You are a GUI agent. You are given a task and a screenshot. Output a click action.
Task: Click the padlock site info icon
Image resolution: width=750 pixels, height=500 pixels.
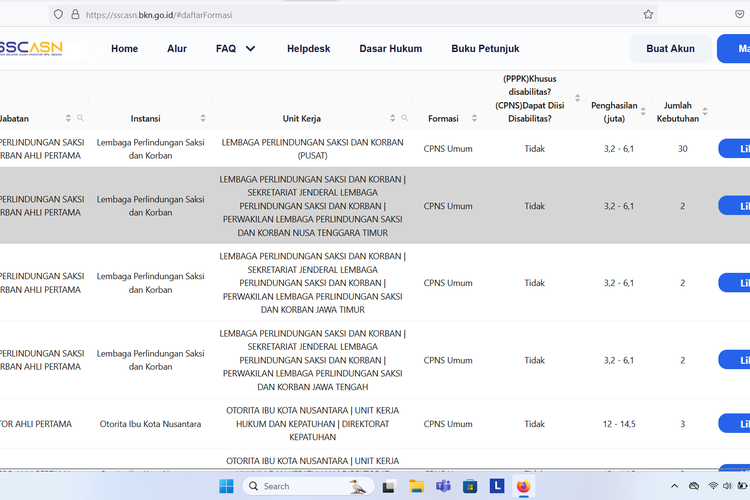point(75,15)
